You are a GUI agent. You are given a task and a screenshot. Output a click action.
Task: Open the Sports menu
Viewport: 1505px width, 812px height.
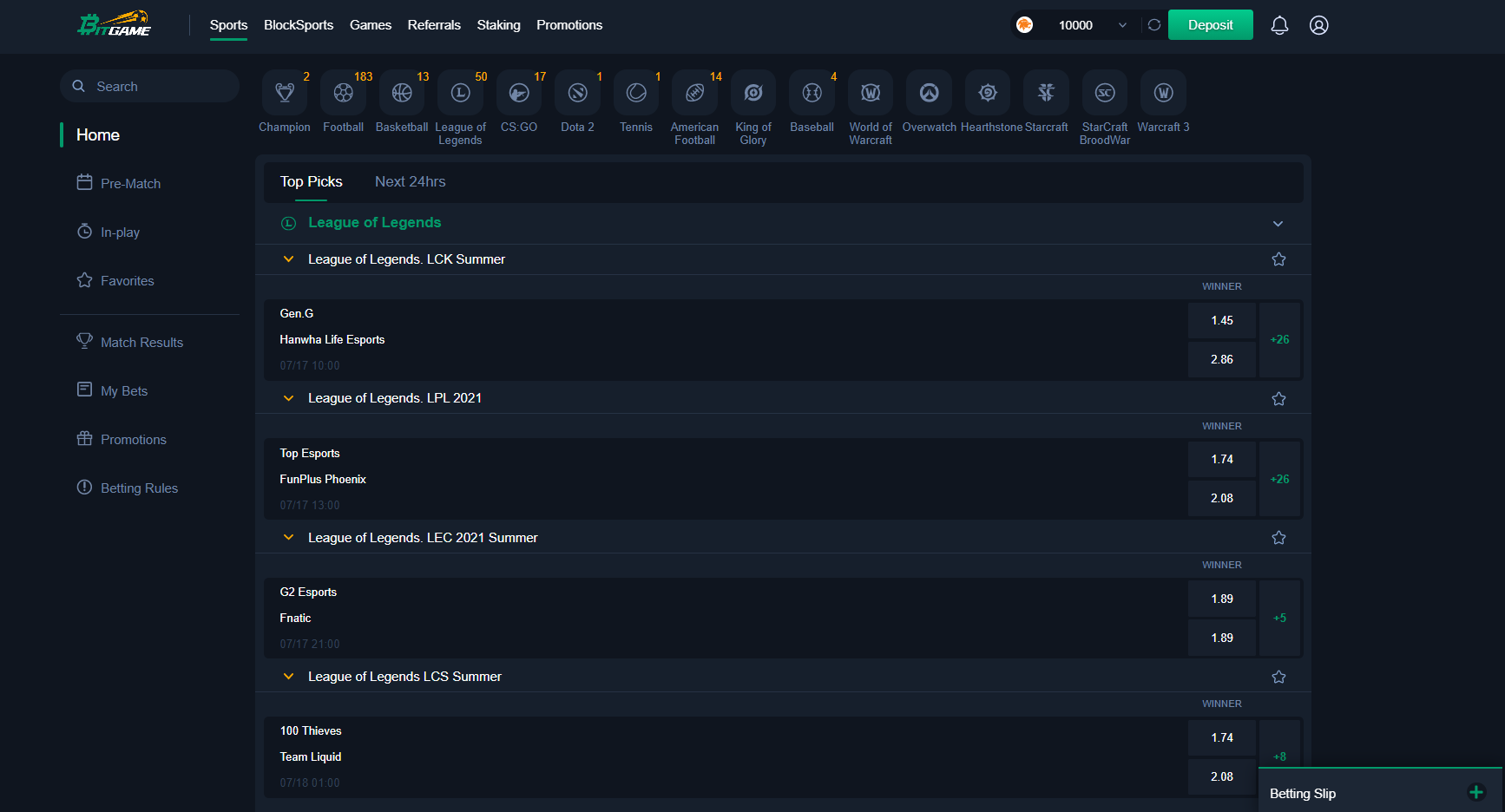[229, 25]
